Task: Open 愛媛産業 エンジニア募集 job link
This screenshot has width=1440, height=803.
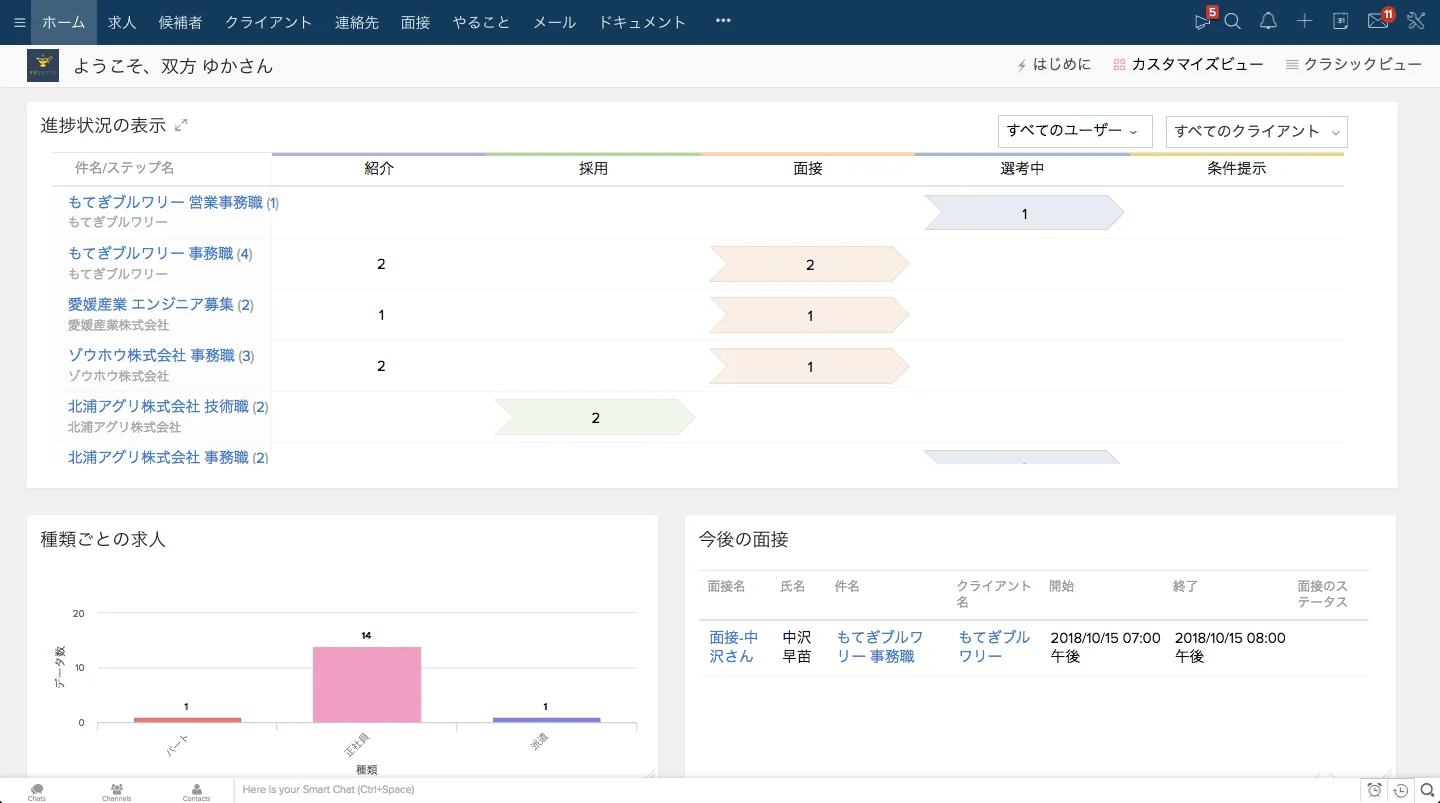Action: [x=150, y=304]
